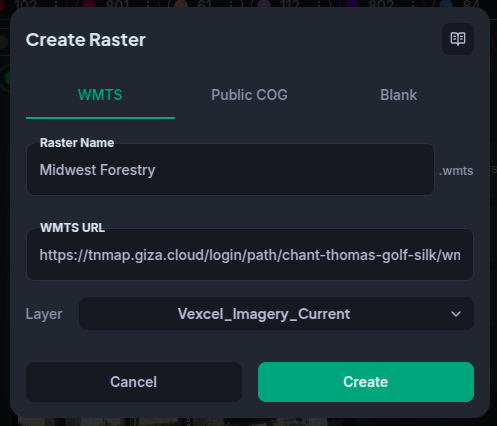Open the documentation book icon

tap(458, 39)
